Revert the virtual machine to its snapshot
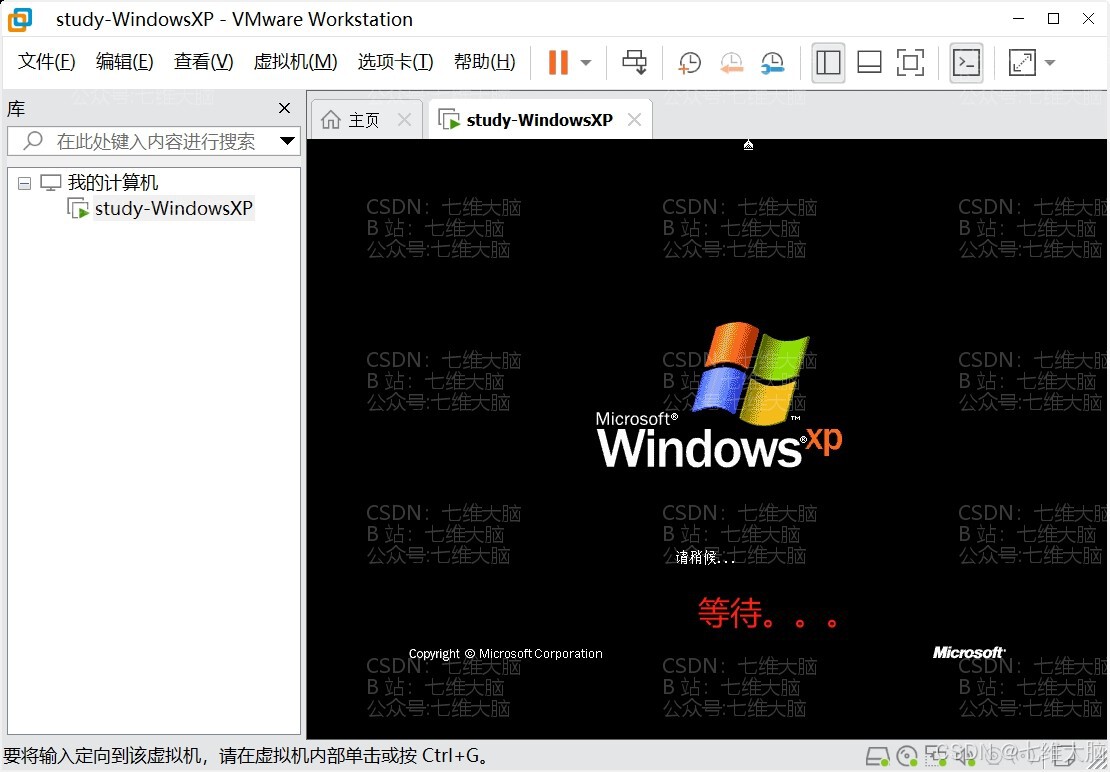The width and height of the screenshot is (1110, 772). coord(731,62)
